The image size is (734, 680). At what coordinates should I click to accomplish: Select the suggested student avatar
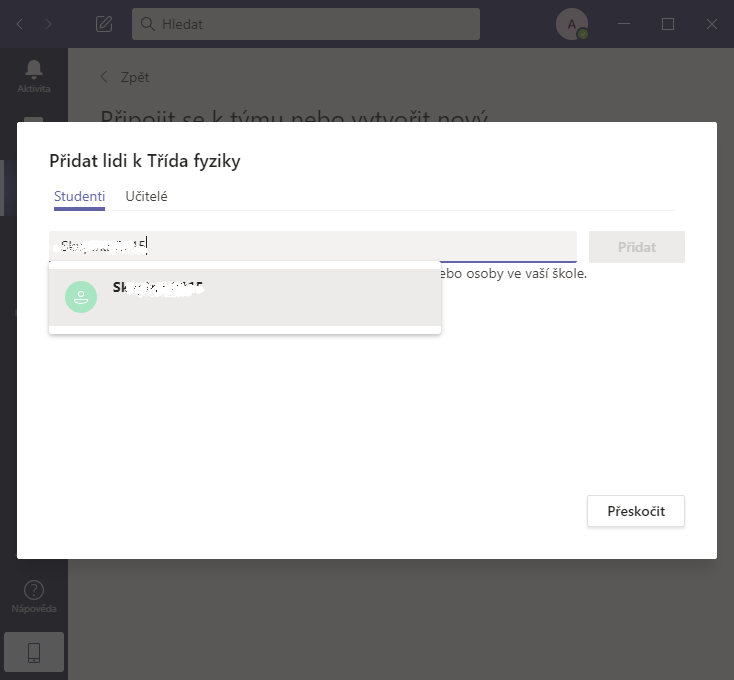click(x=81, y=297)
